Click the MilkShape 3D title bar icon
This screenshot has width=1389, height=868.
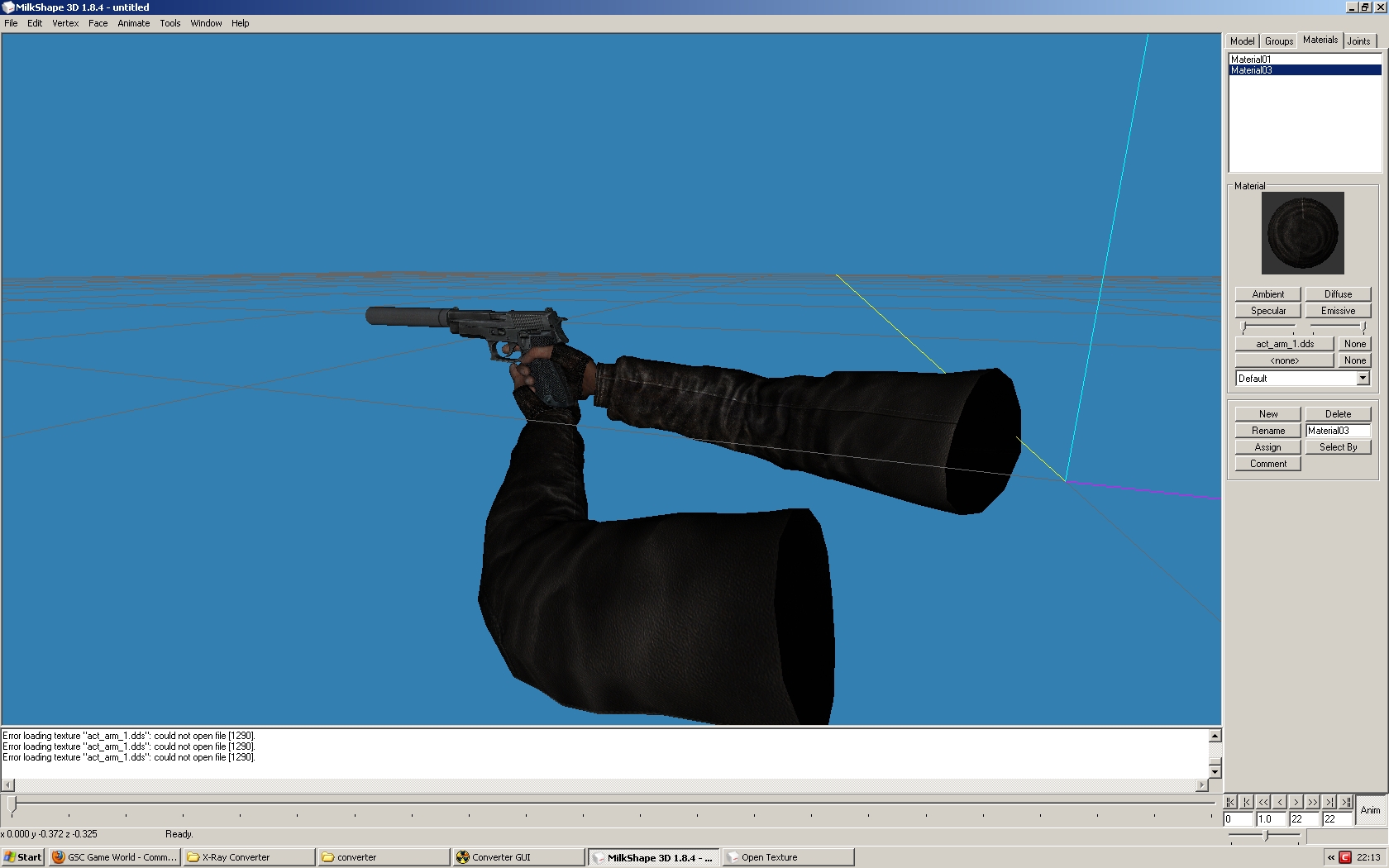point(7,7)
